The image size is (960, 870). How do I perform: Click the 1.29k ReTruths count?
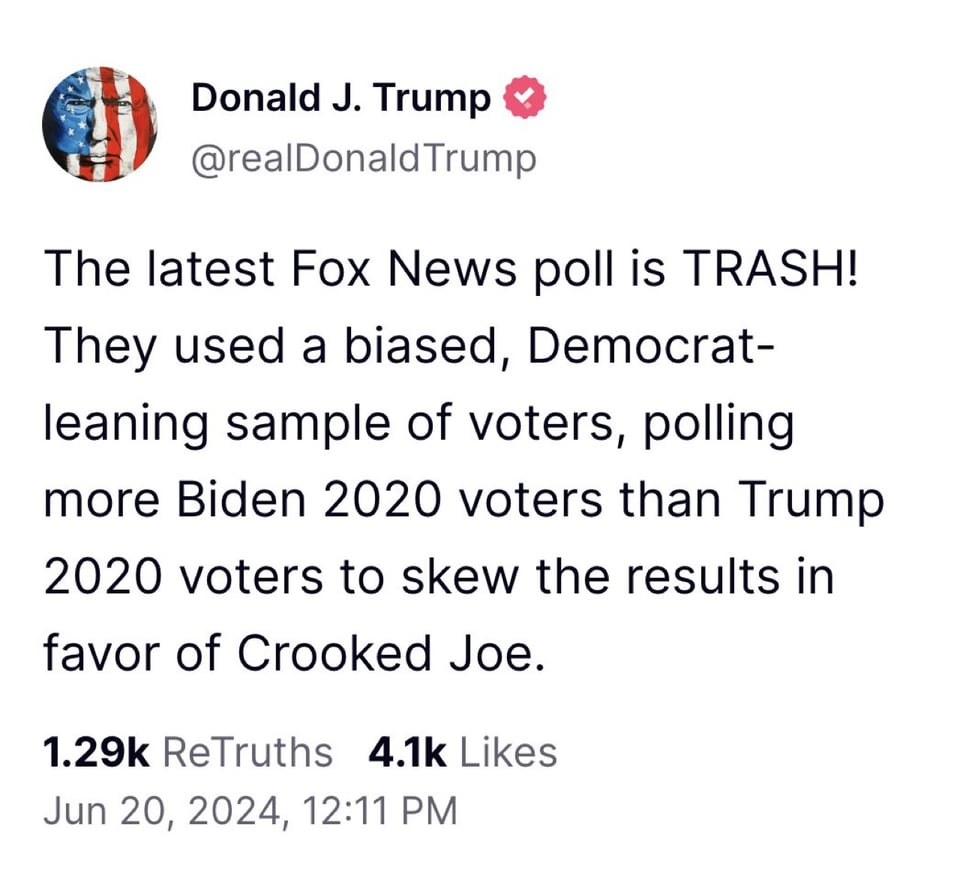click(x=96, y=751)
